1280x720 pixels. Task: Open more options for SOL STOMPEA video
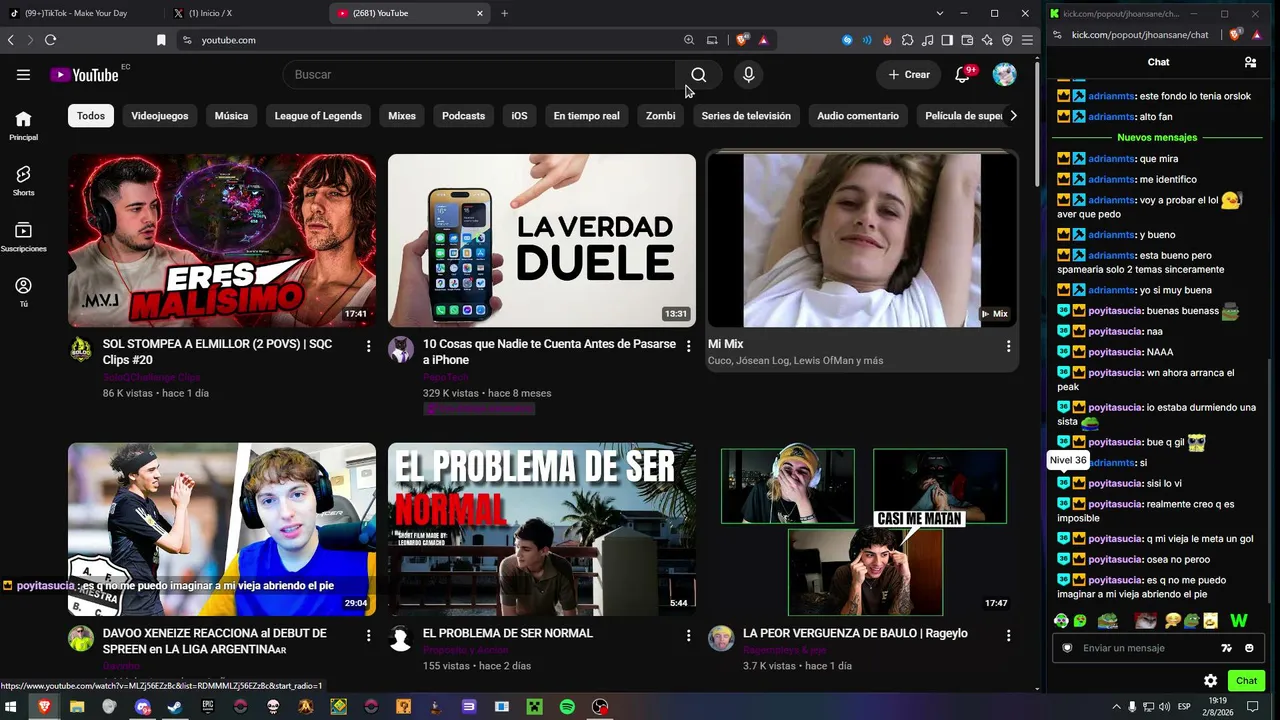pos(368,346)
